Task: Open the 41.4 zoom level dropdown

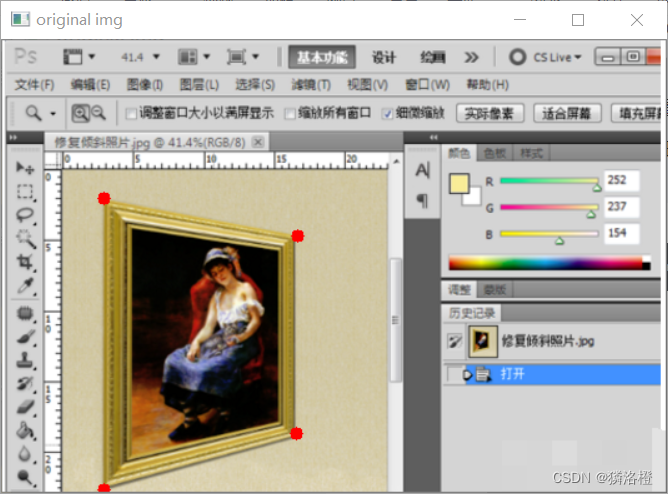Action: click(x=156, y=56)
